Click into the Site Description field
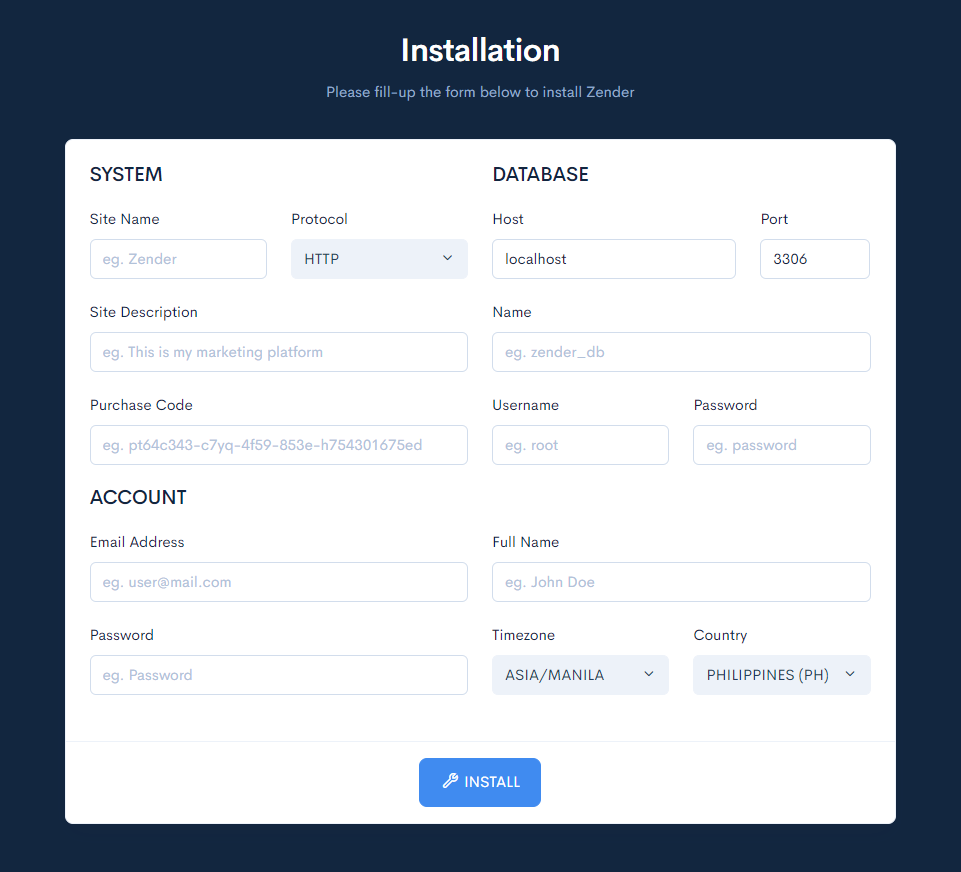 pos(278,352)
